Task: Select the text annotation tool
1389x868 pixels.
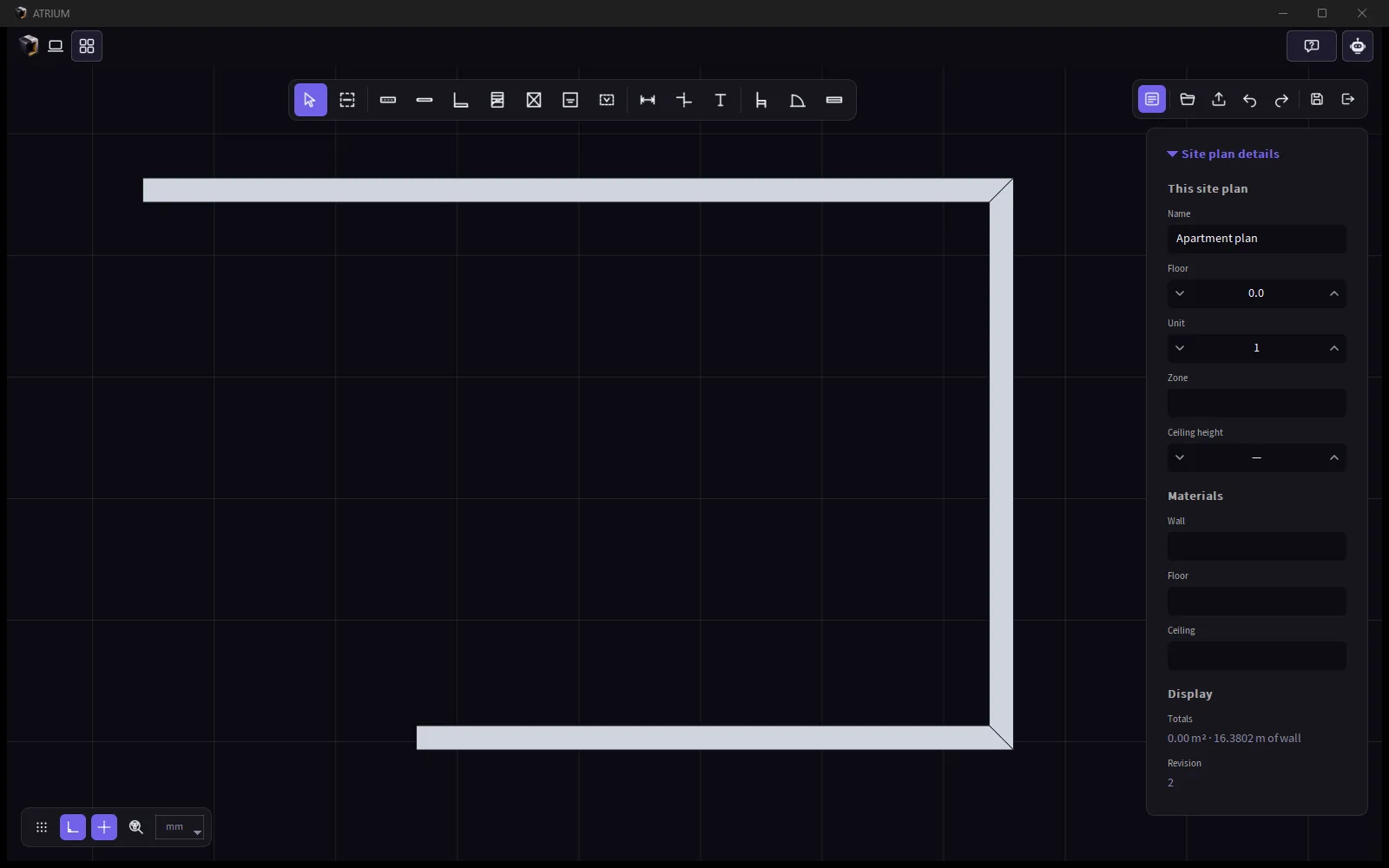Action: click(721, 100)
